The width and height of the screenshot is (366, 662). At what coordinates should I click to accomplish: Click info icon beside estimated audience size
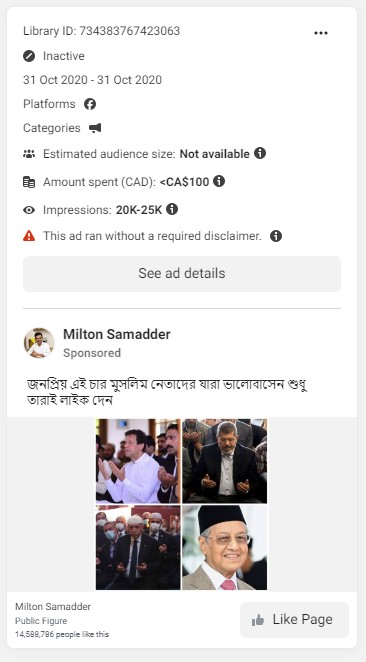click(x=260, y=153)
